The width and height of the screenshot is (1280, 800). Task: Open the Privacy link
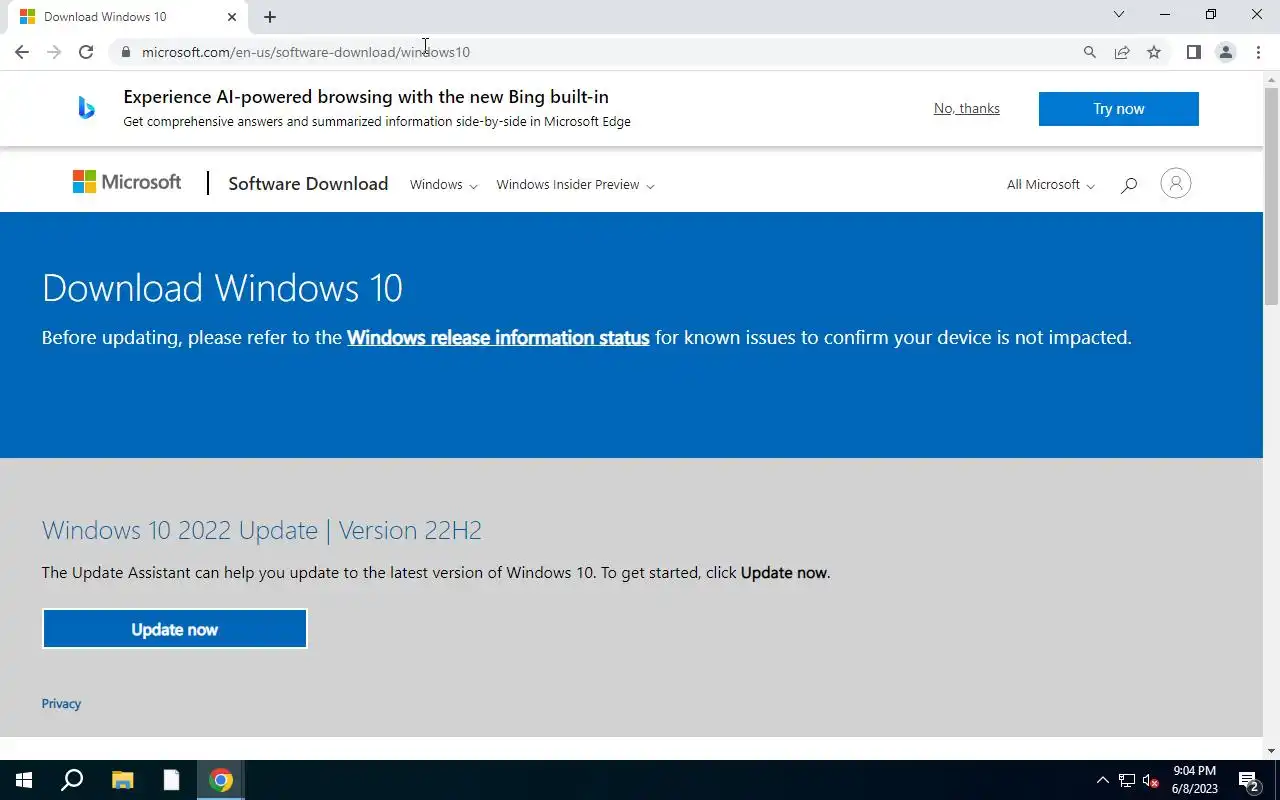click(x=61, y=704)
